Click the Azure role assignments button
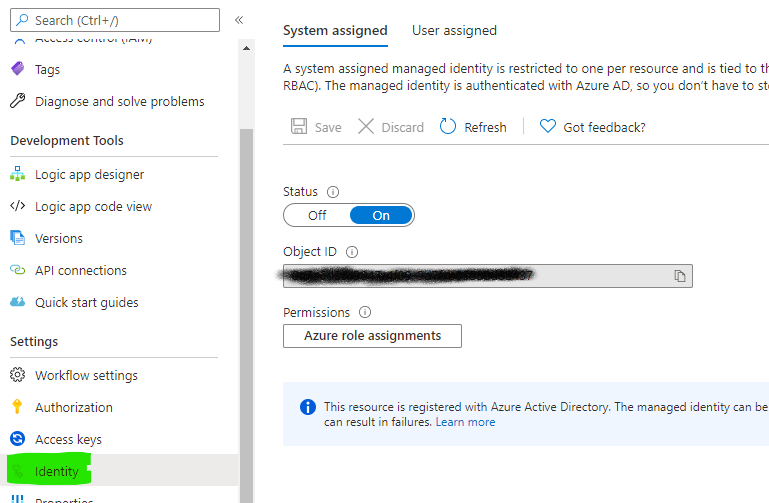769x503 pixels. pos(372,336)
